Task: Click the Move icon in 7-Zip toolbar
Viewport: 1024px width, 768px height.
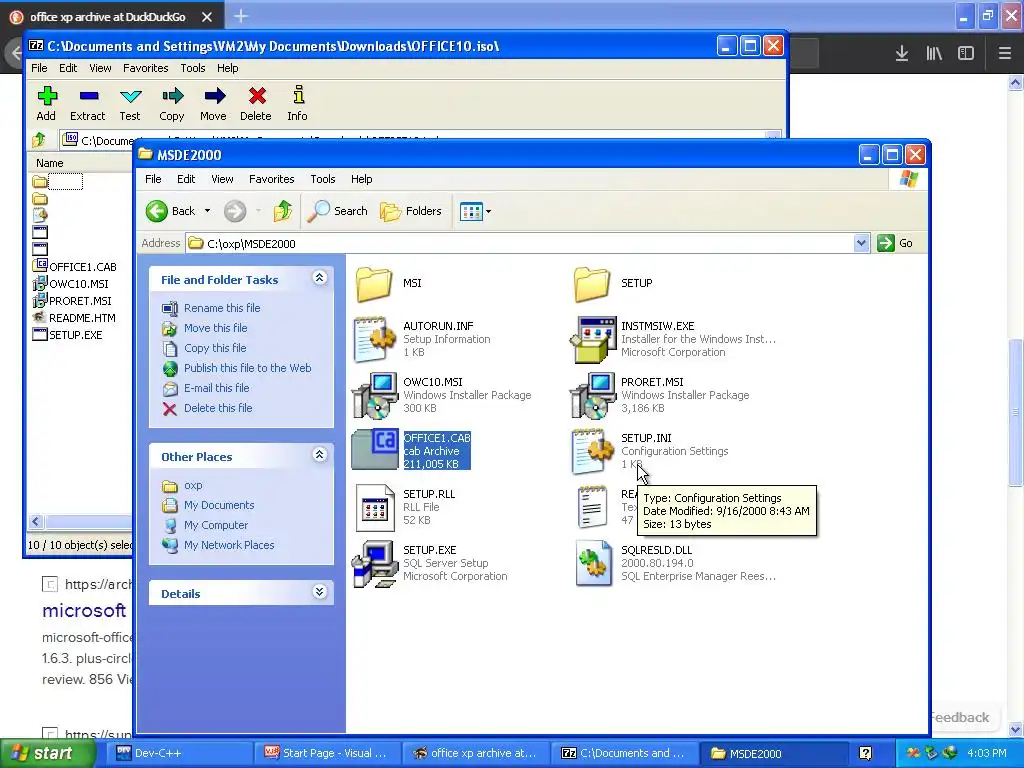Action: click(214, 97)
